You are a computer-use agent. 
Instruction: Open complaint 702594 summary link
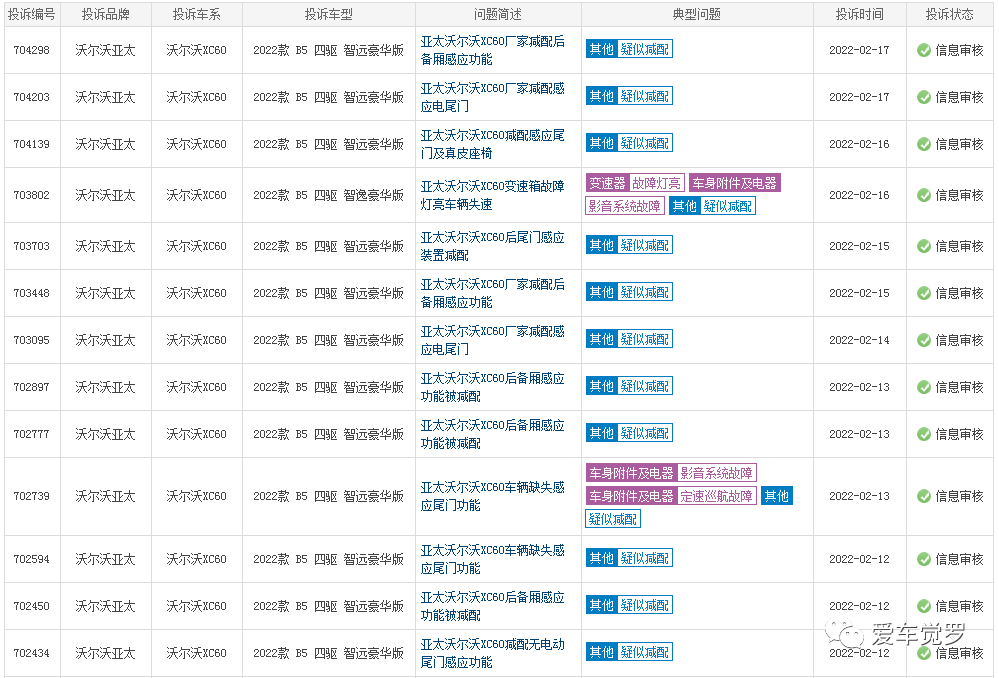pos(492,559)
